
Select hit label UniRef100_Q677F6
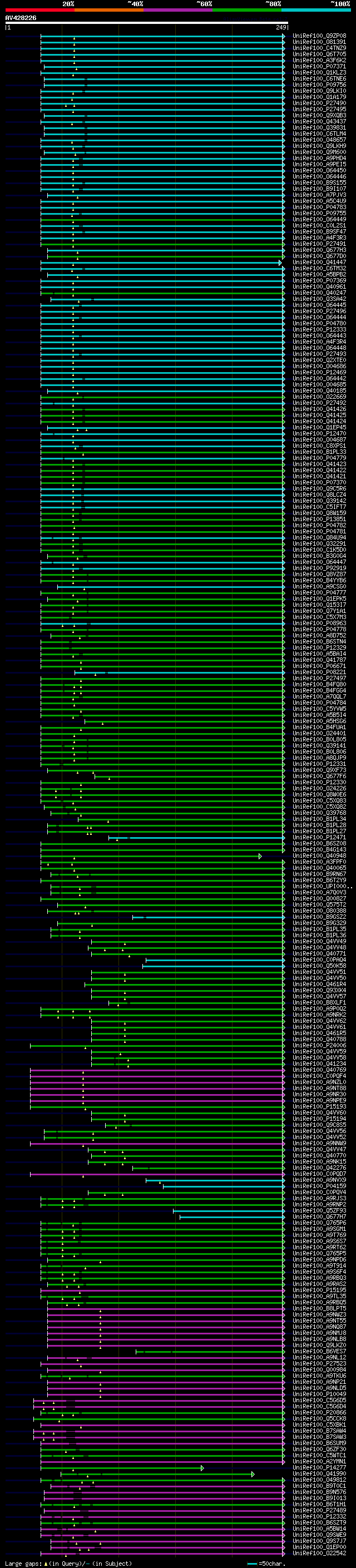pyautogui.click(x=319, y=776)
